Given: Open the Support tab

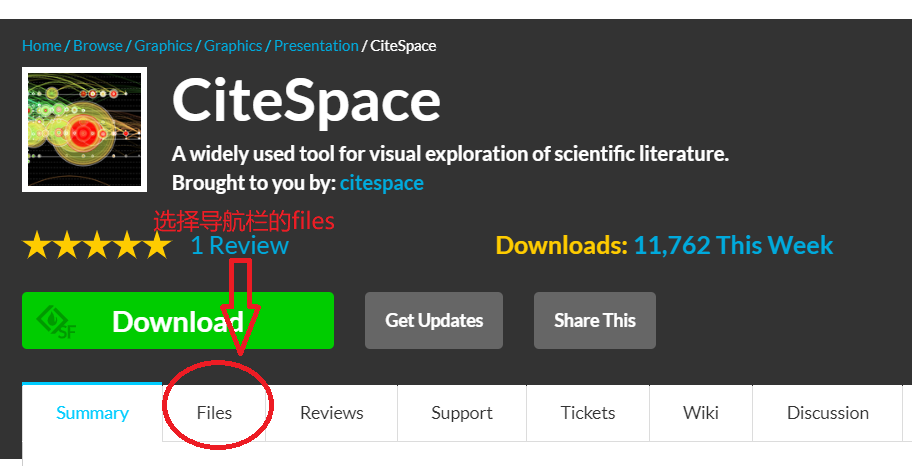Looking at the screenshot, I should 462,412.
